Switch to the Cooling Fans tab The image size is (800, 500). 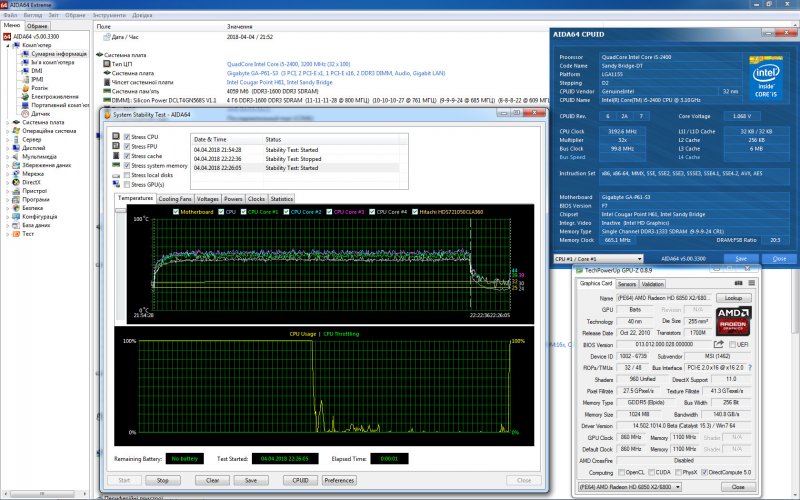click(x=175, y=199)
